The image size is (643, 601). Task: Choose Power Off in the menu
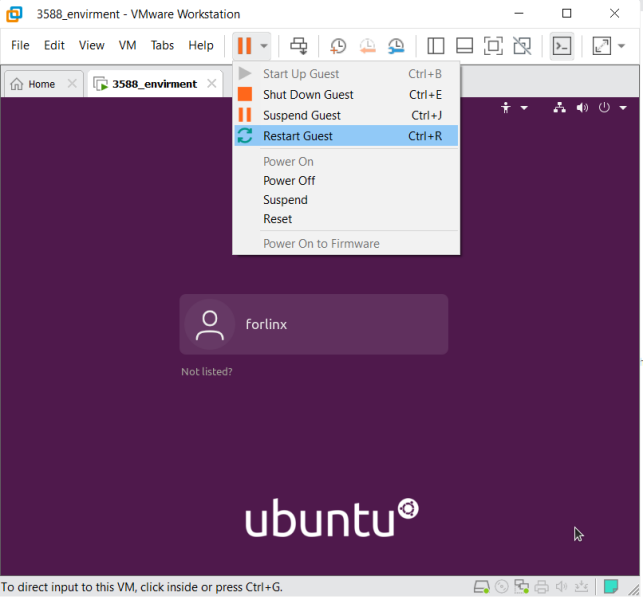pos(346,181)
